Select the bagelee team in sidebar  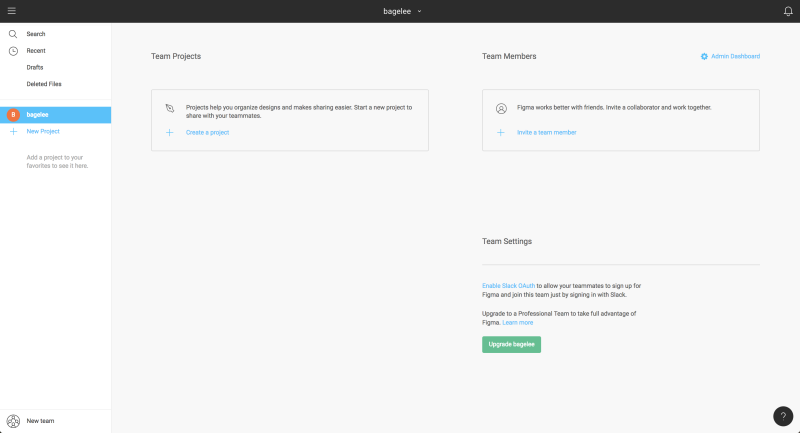(x=56, y=115)
